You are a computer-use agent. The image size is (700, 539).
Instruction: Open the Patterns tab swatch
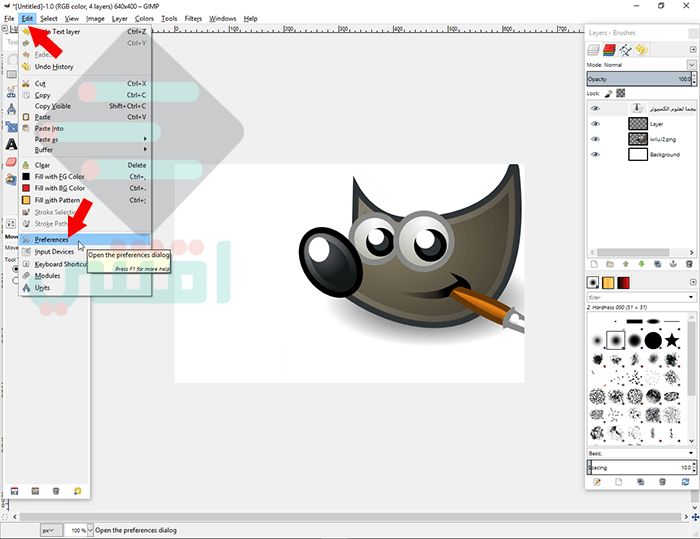pos(608,283)
